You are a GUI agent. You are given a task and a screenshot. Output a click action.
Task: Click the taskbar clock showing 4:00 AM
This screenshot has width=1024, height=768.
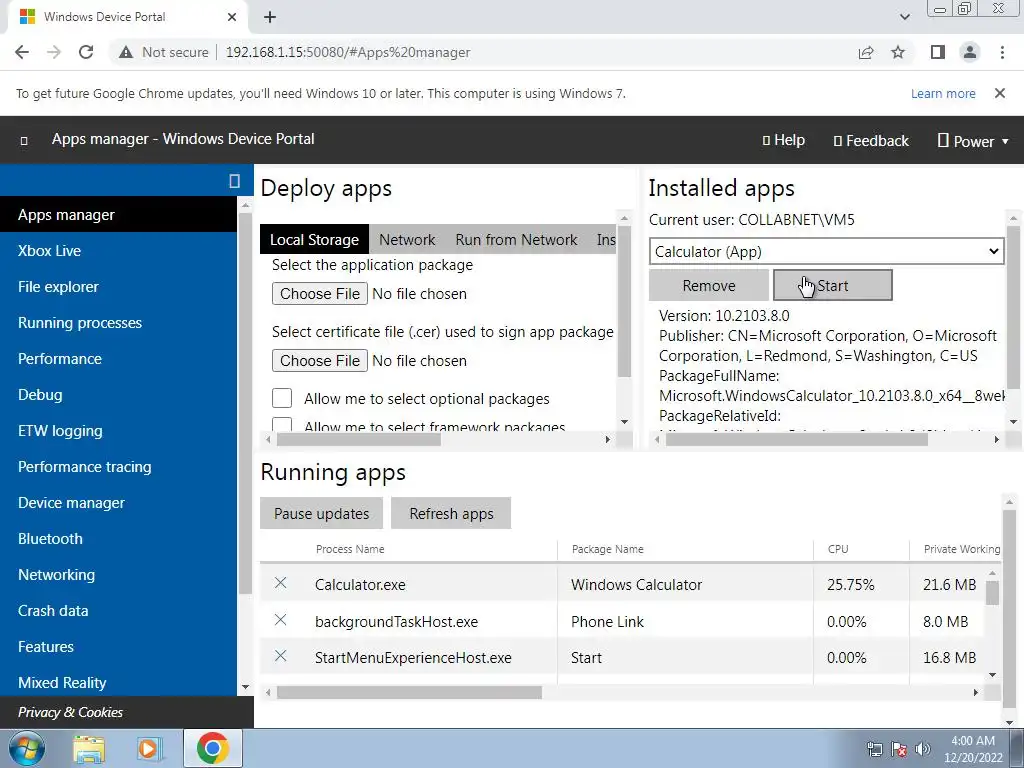pos(972,749)
